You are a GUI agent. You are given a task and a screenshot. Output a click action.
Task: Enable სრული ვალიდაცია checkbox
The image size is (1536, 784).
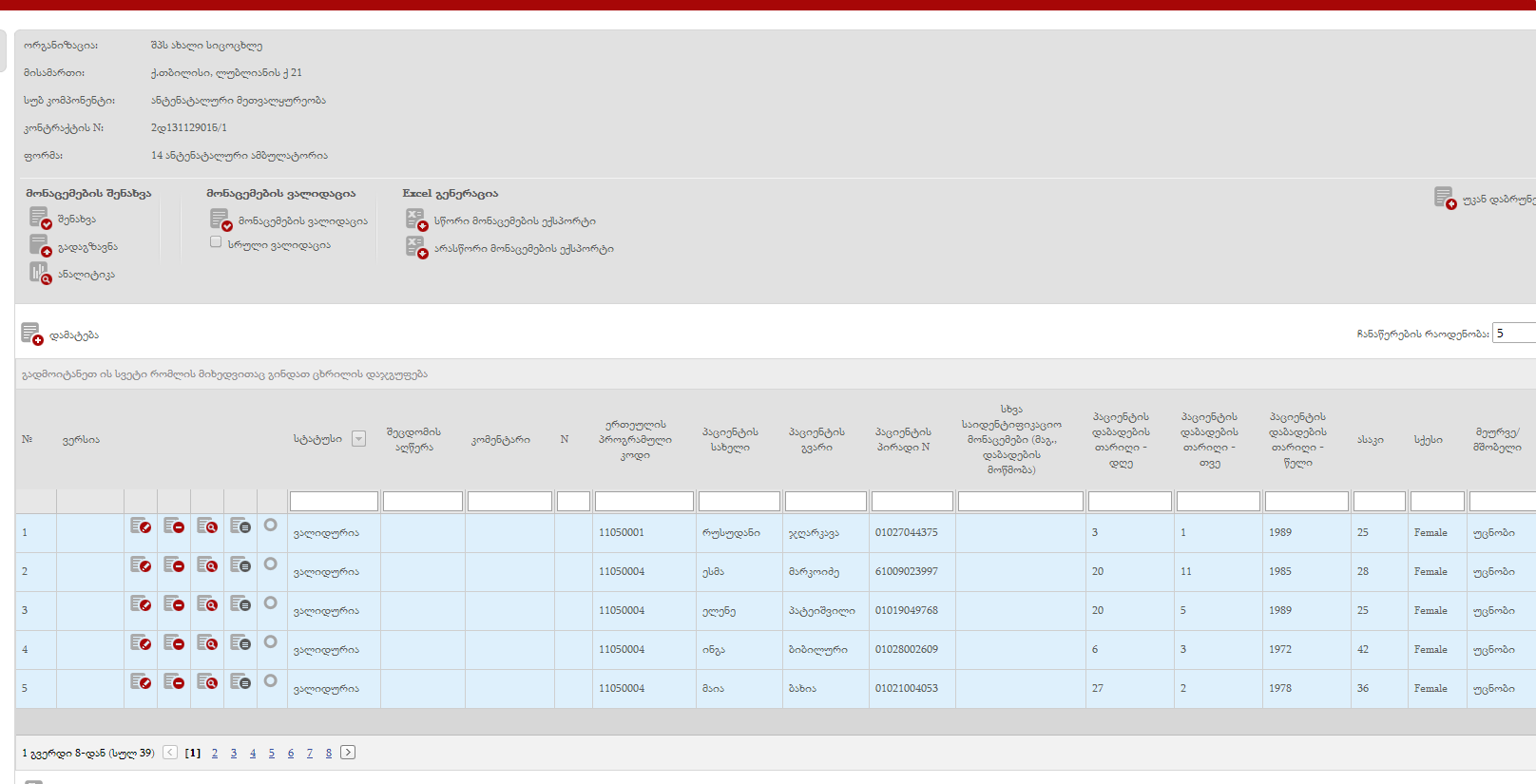point(216,242)
